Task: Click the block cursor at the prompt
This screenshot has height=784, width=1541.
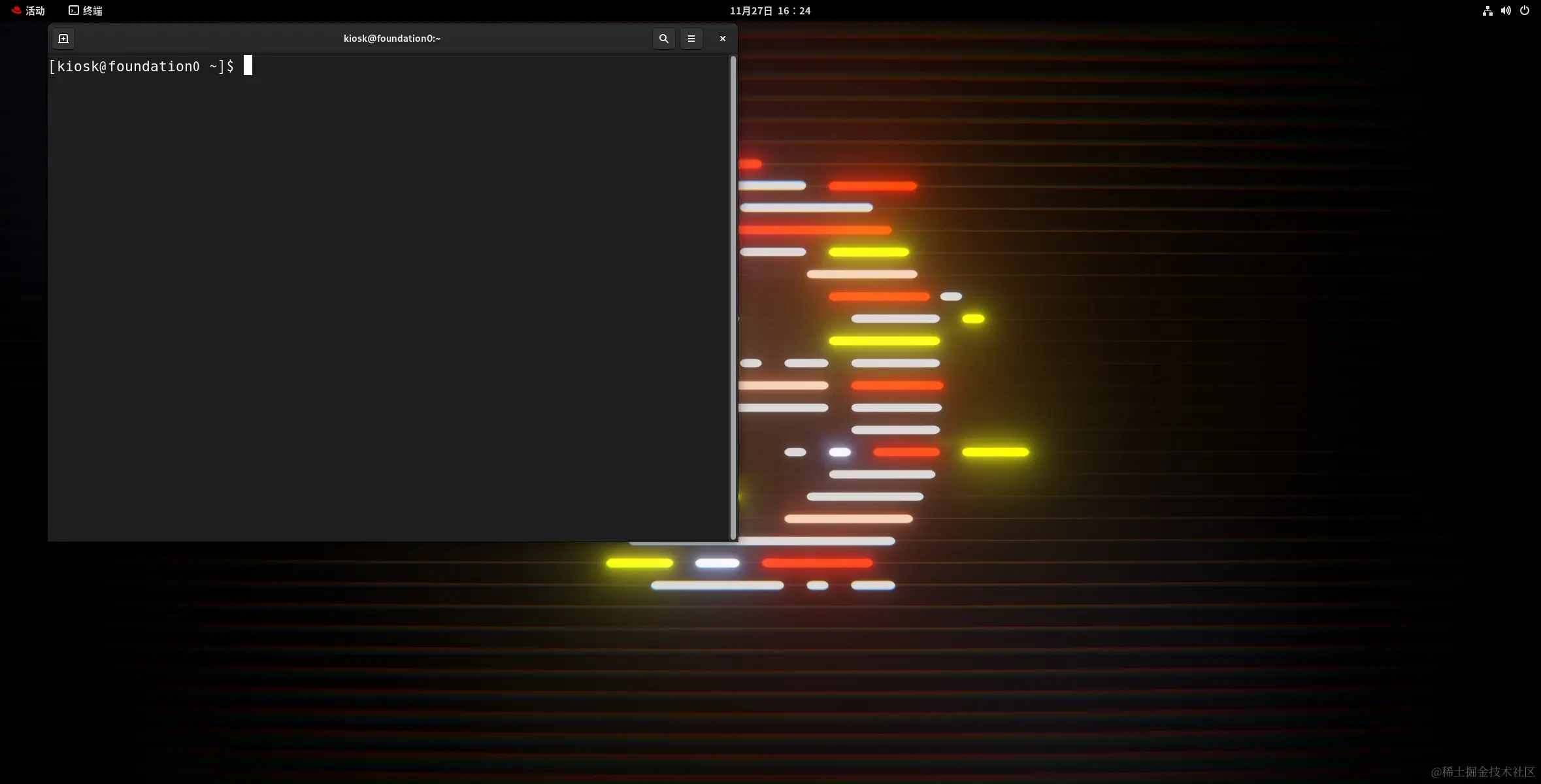Action: click(248, 65)
